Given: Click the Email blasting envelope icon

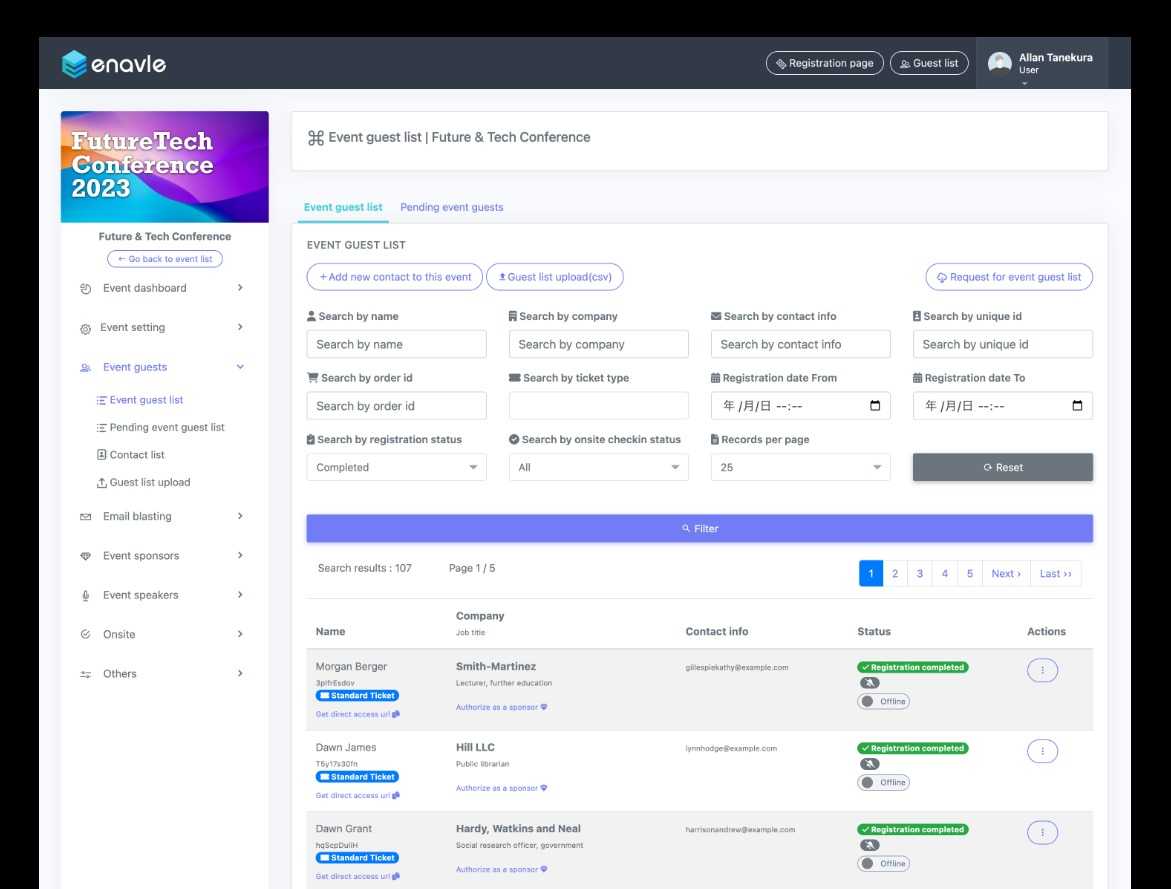Looking at the screenshot, I should coord(85,517).
